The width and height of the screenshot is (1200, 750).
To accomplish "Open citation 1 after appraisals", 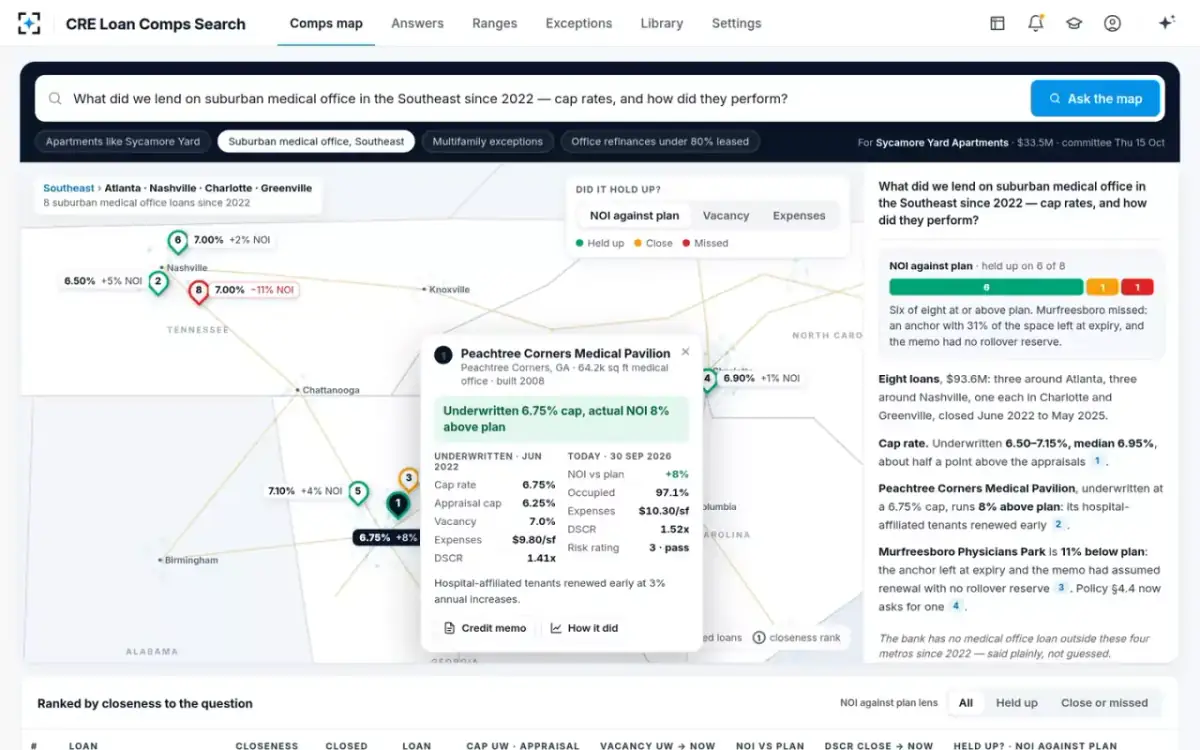I will (x=1097, y=461).
